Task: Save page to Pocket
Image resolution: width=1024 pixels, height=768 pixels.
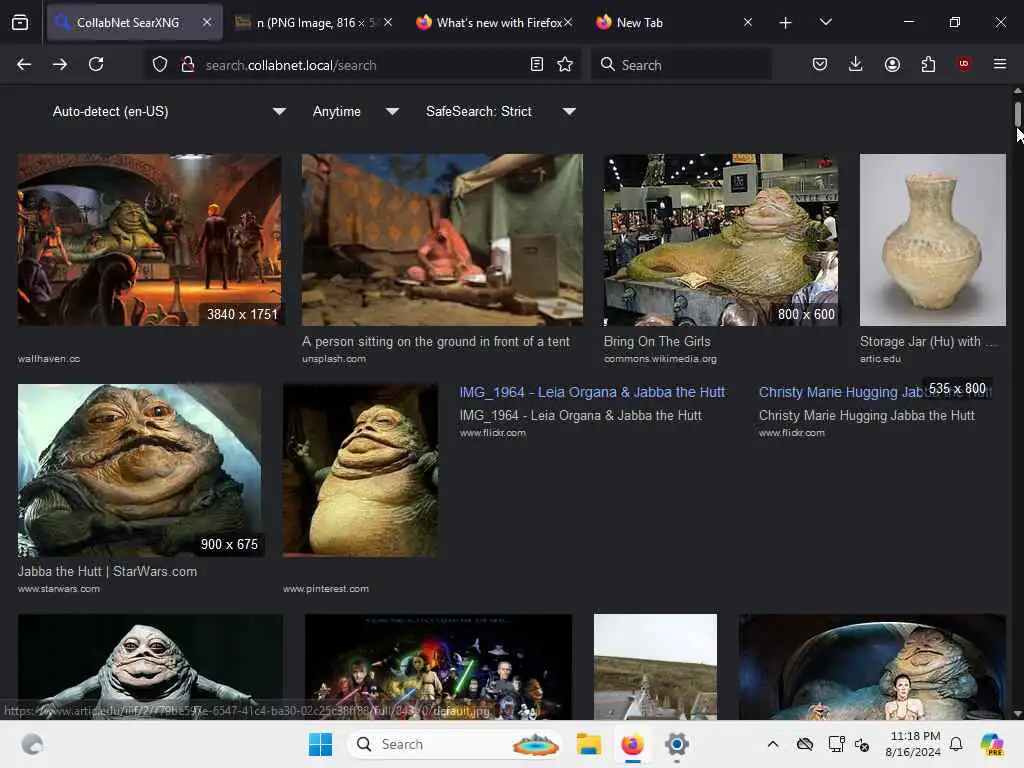Action: pos(820,64)
